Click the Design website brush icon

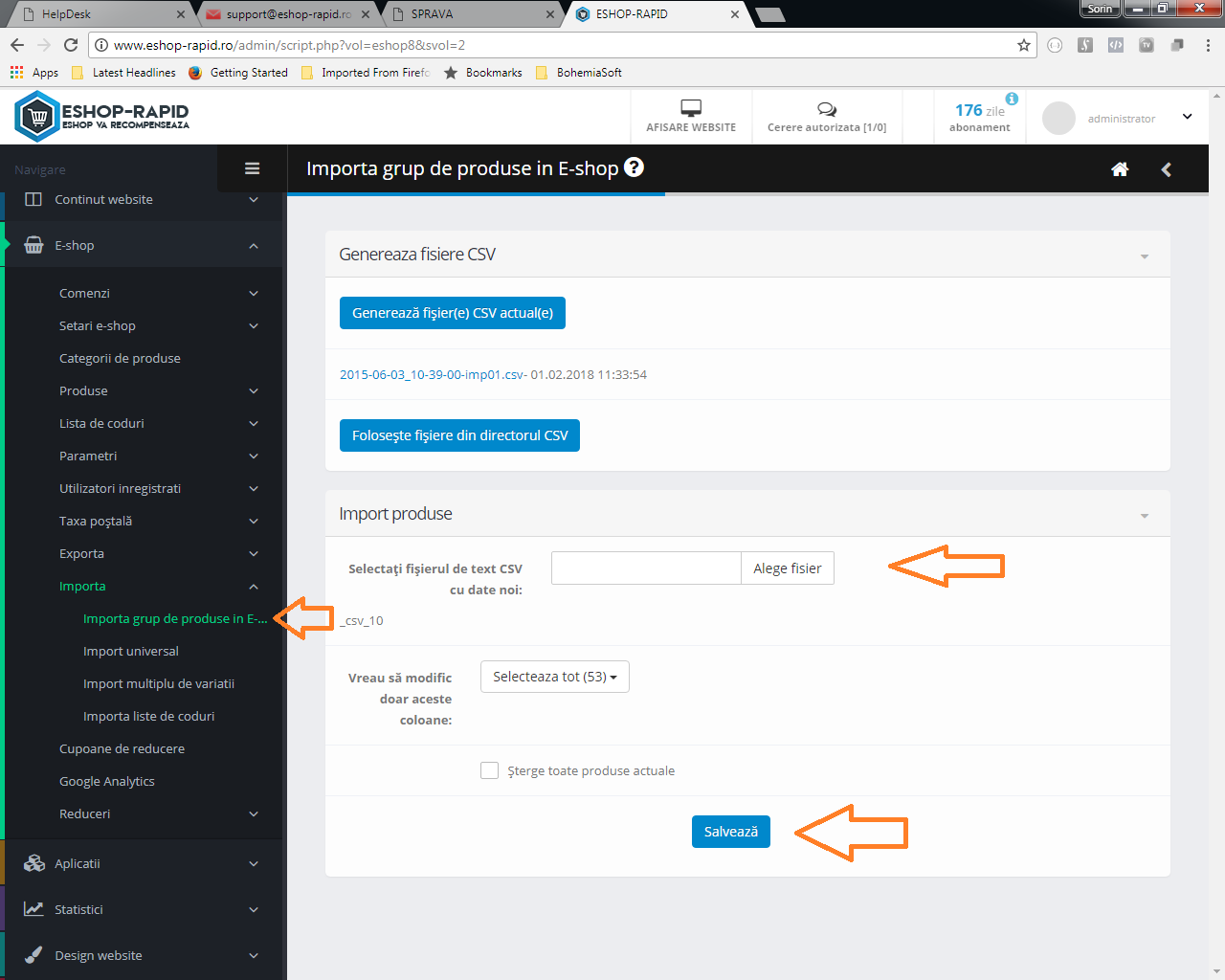tap(33, 955)
